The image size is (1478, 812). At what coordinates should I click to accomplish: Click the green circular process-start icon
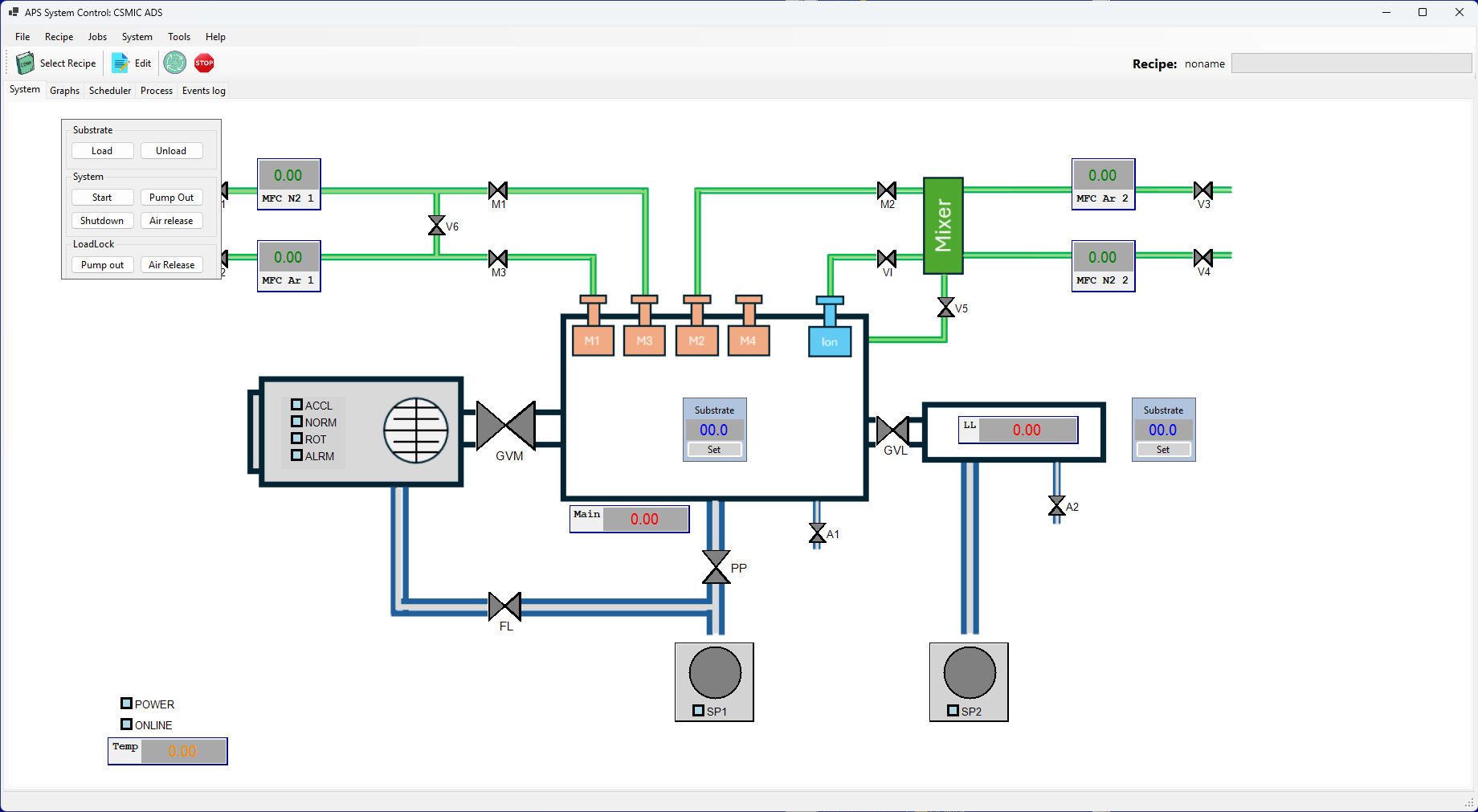(x=174, y=63)
